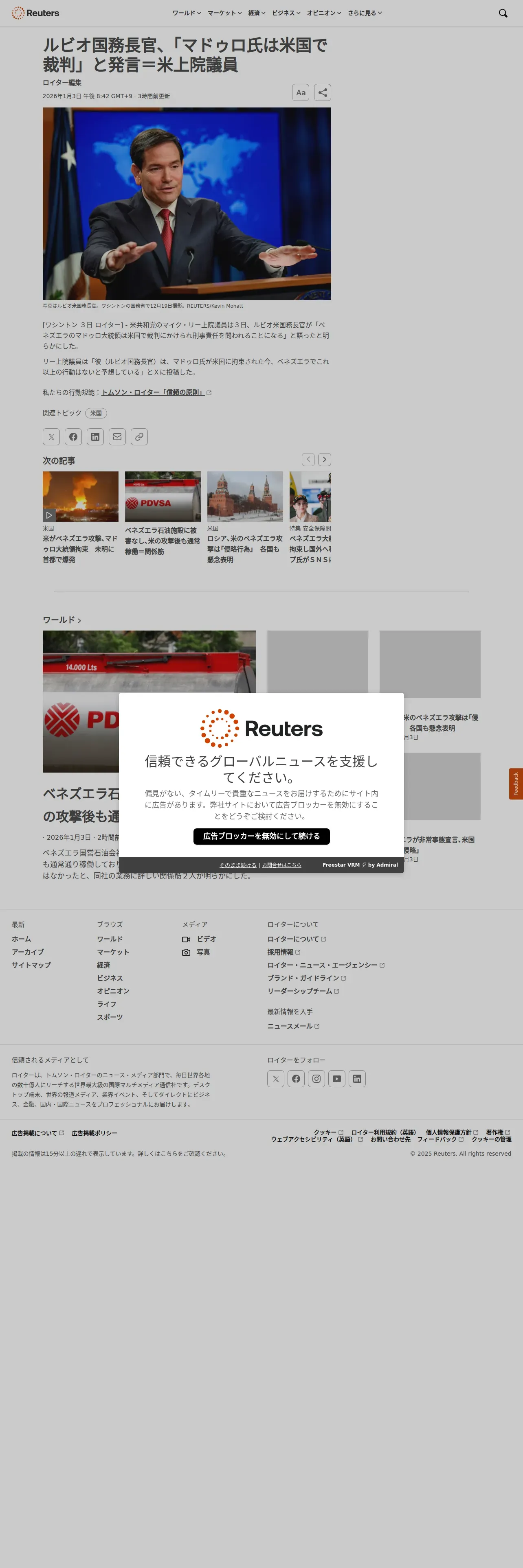Open the Aa text size button

pos(301,92)
